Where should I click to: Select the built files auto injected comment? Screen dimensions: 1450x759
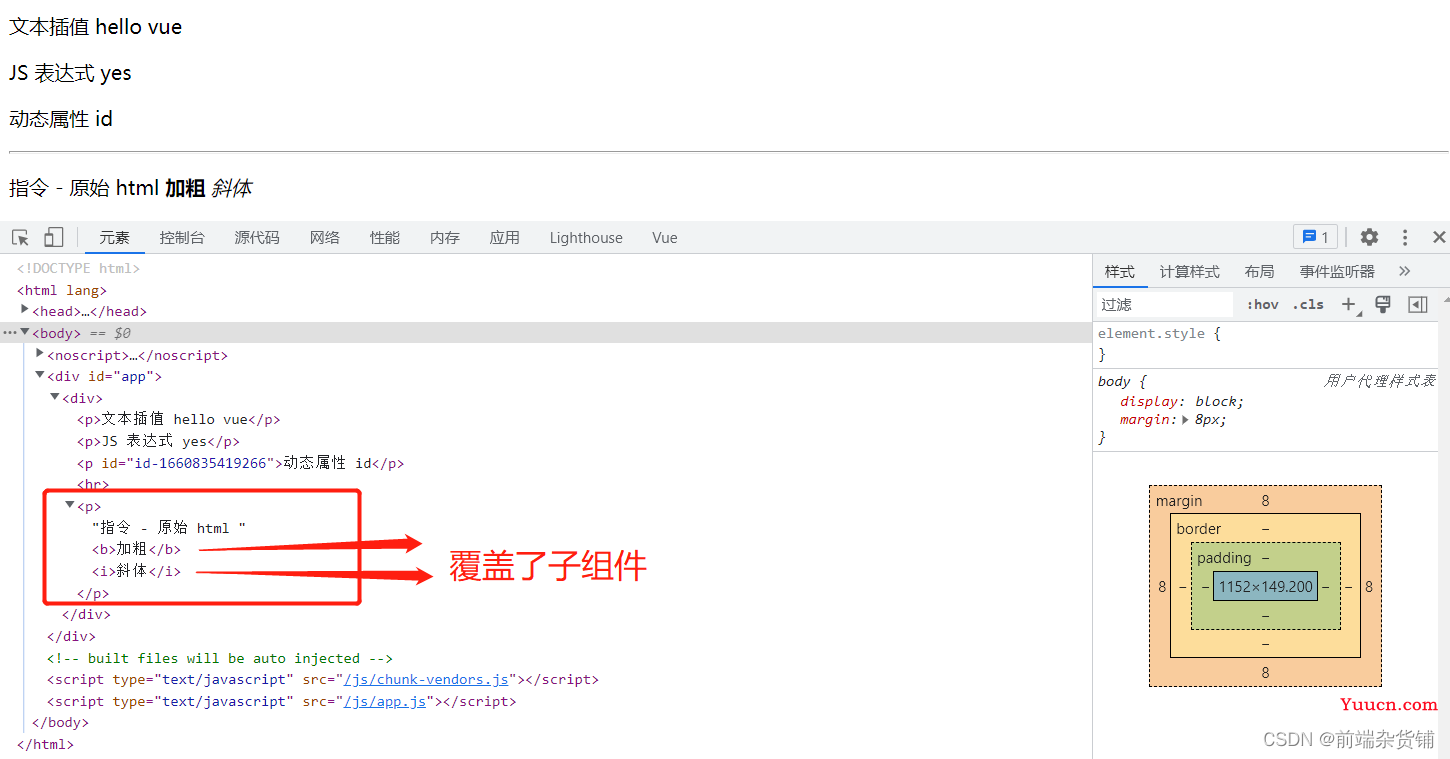pyautogui.click(x=220, y=658)
